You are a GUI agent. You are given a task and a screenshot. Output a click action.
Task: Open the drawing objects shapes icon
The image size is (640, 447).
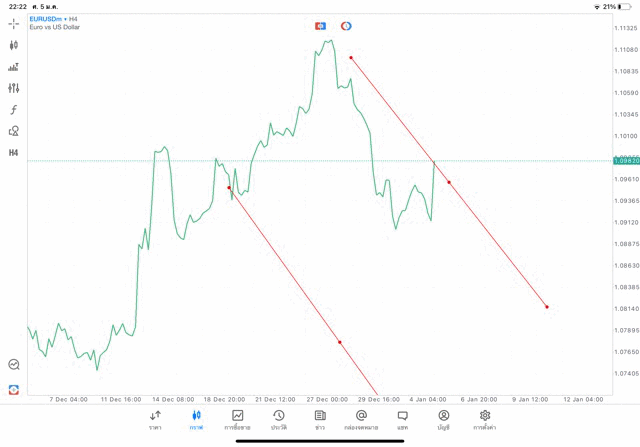coord(14,131)
